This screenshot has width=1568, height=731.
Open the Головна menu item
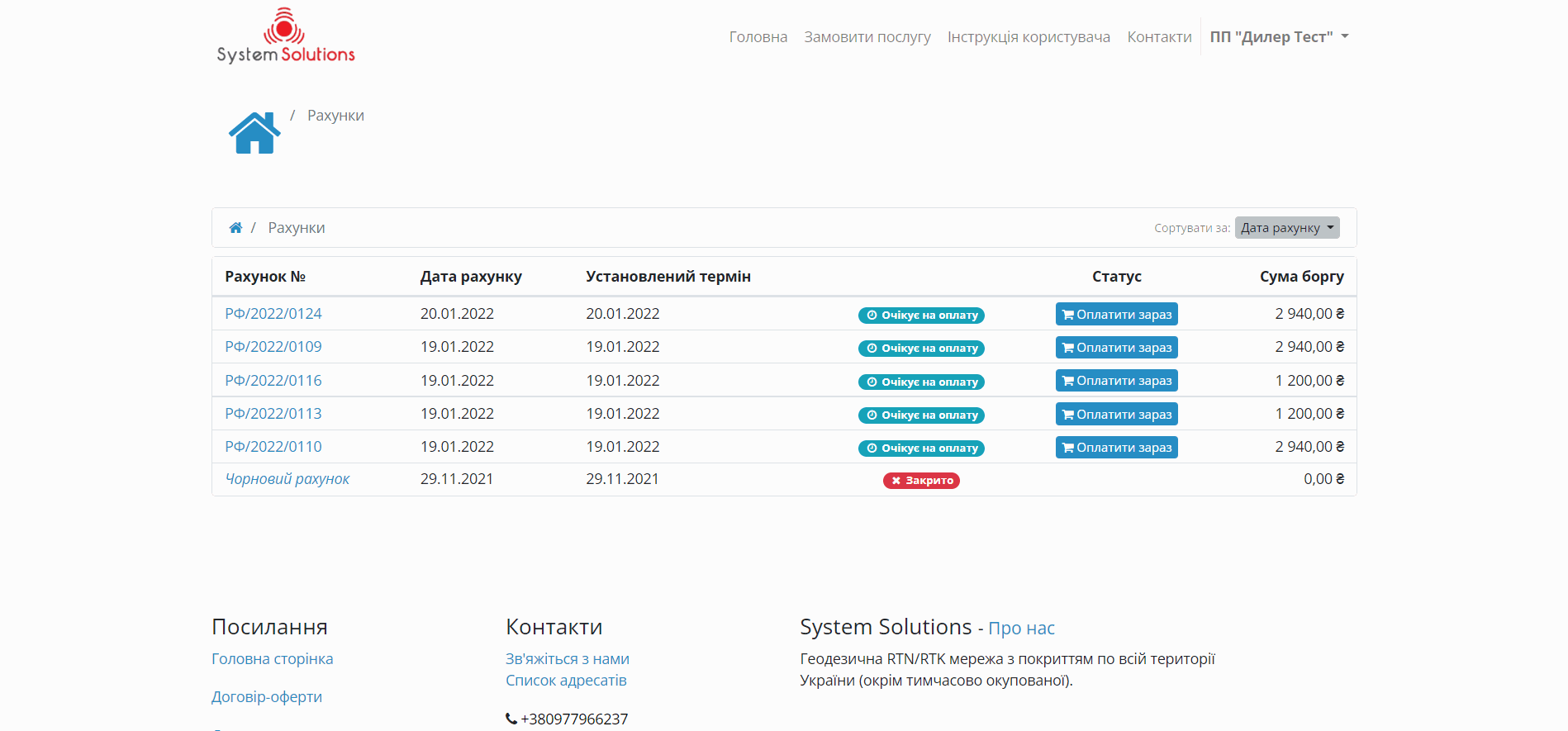tap(758, 37)
